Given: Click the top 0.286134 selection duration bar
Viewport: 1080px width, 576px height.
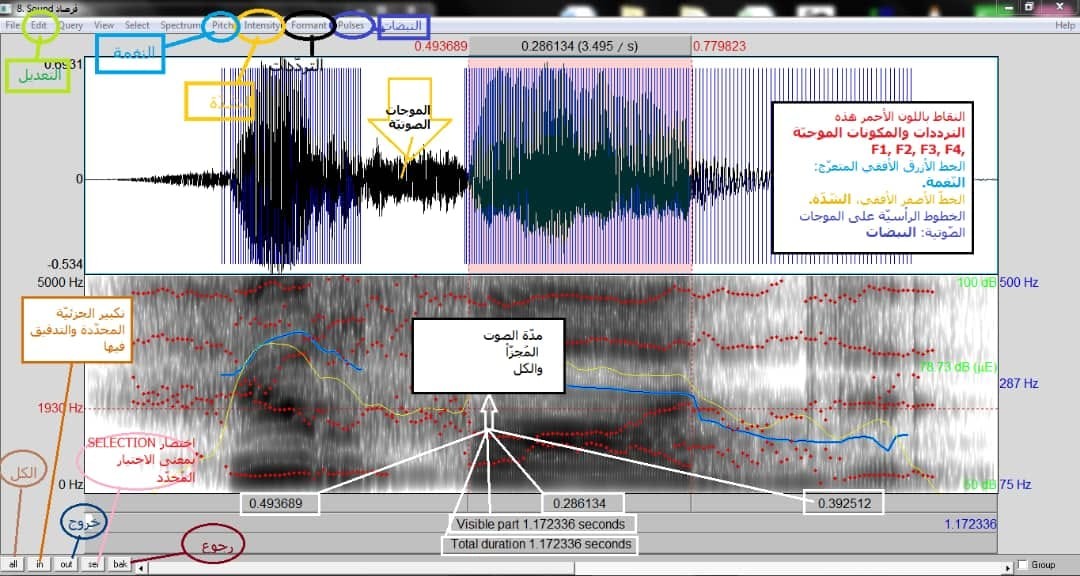Looking at the screenshot, I should tap(579, 46).
